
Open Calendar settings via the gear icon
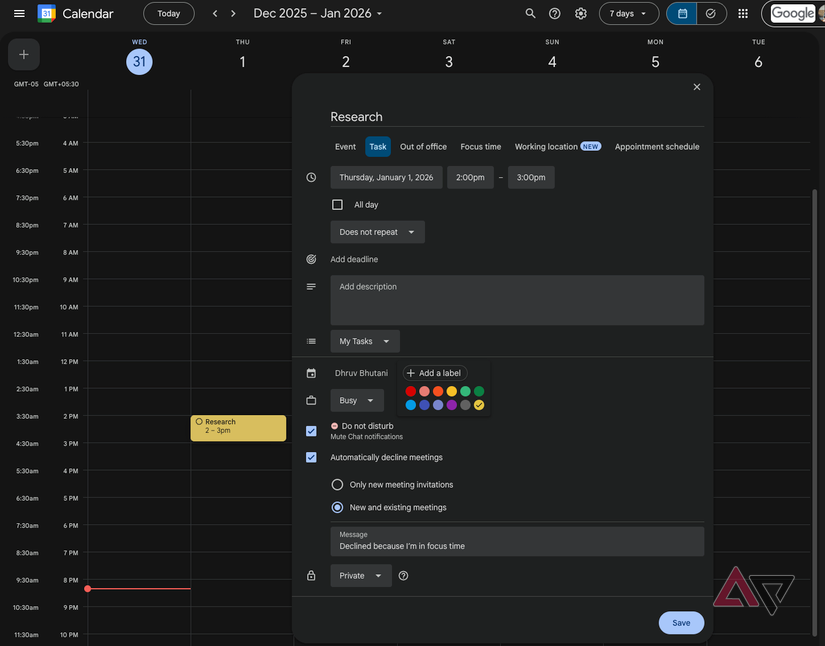coord(580,13)
